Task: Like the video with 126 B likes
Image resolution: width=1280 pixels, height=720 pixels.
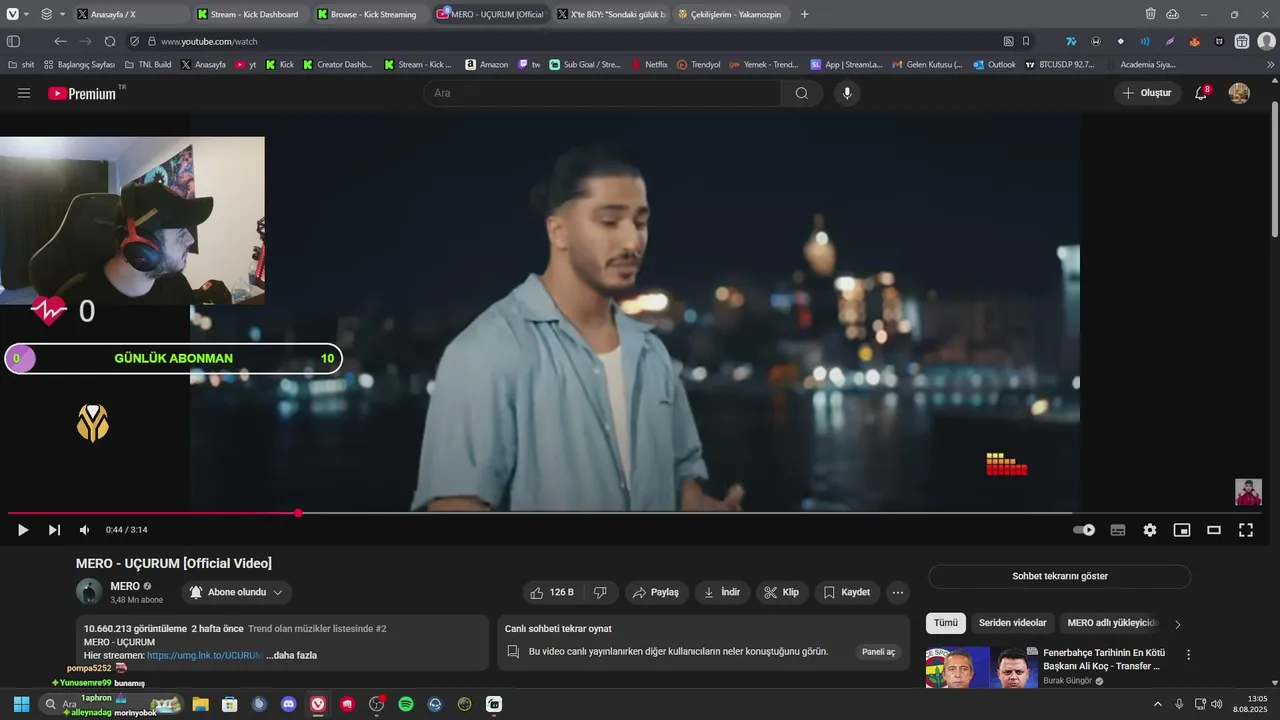Action: click(x=552, y=592)
